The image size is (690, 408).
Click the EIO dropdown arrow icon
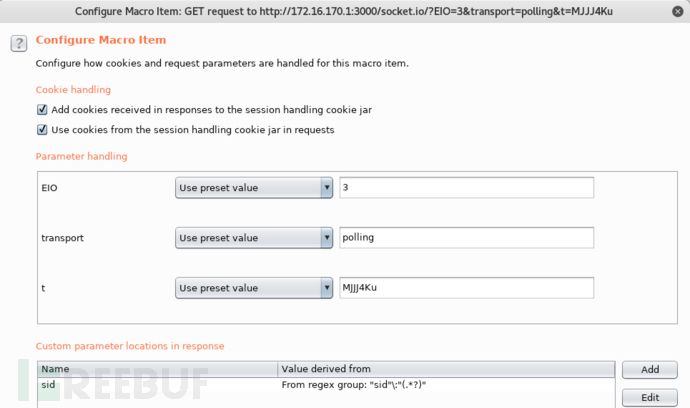click(327, 188)
